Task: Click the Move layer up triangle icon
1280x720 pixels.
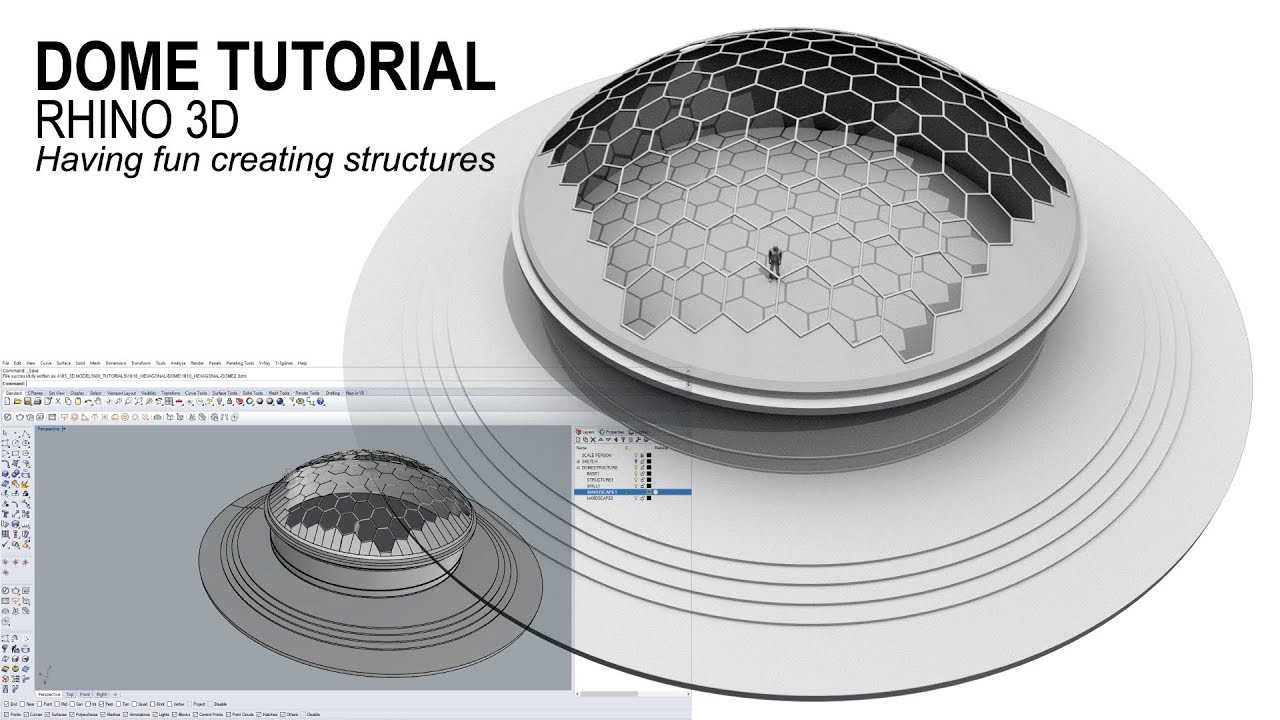Action: pos(601,439)
